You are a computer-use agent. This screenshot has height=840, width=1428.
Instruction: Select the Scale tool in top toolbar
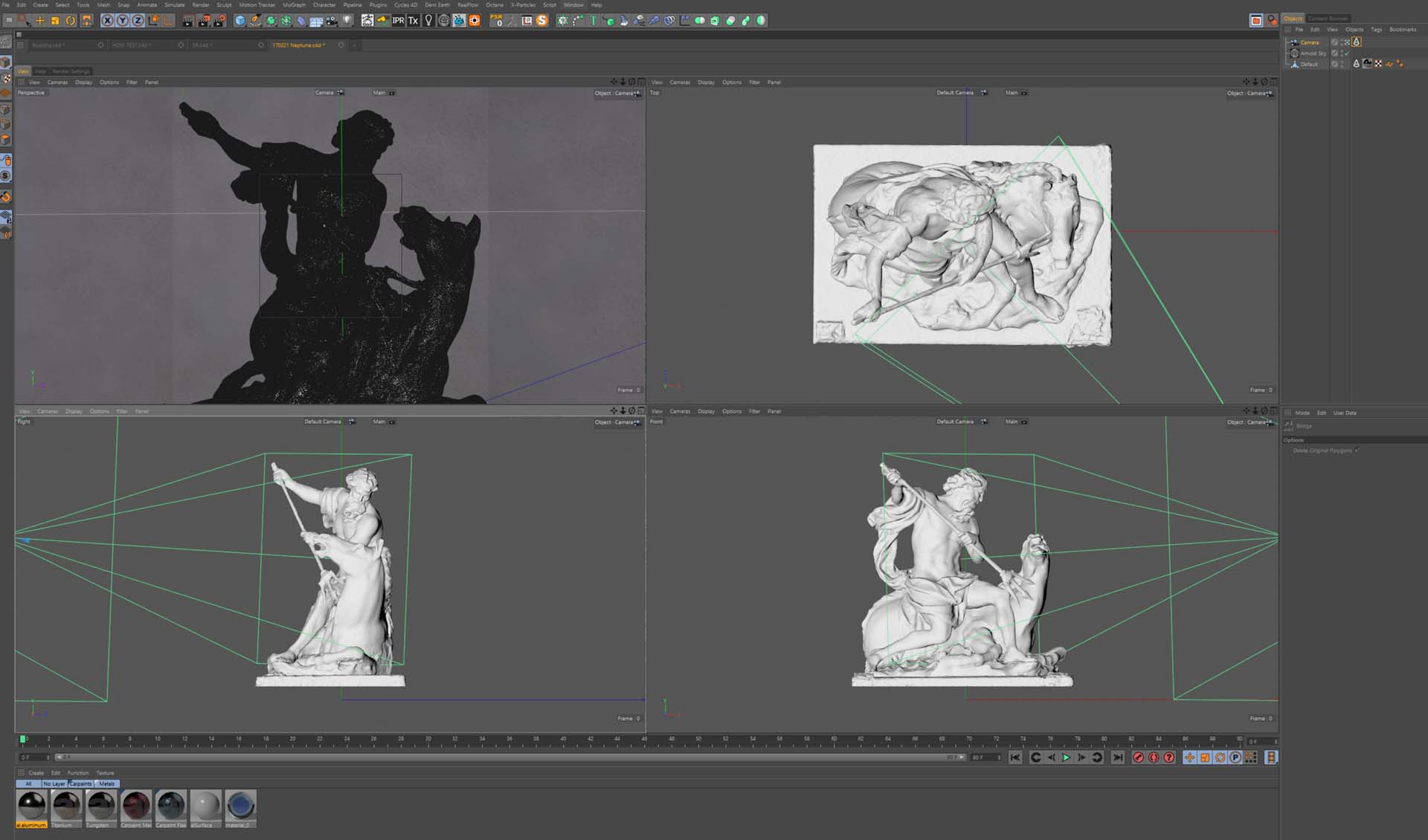tap(55, 21)
